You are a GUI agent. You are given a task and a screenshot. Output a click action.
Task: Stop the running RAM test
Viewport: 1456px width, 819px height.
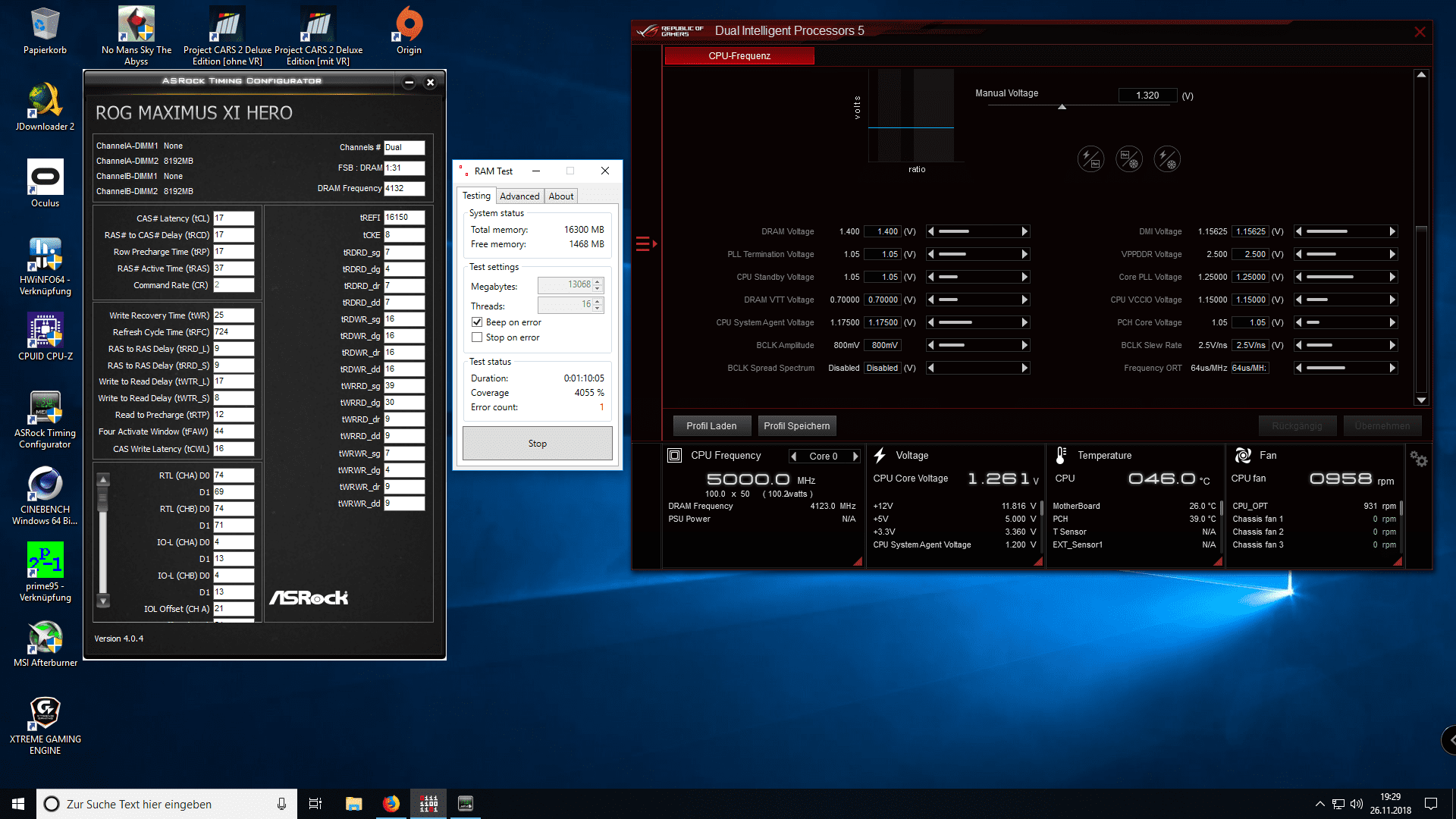coord(537,444)
